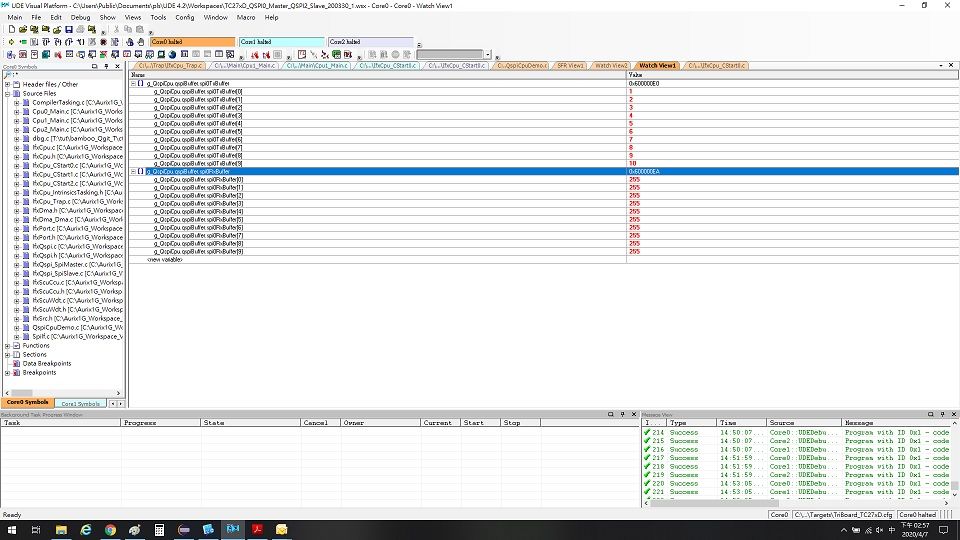Viewport: 960px width, 540px height.
Task: Switch to the Core1 halted core button
Action: [x=281, y=42]
